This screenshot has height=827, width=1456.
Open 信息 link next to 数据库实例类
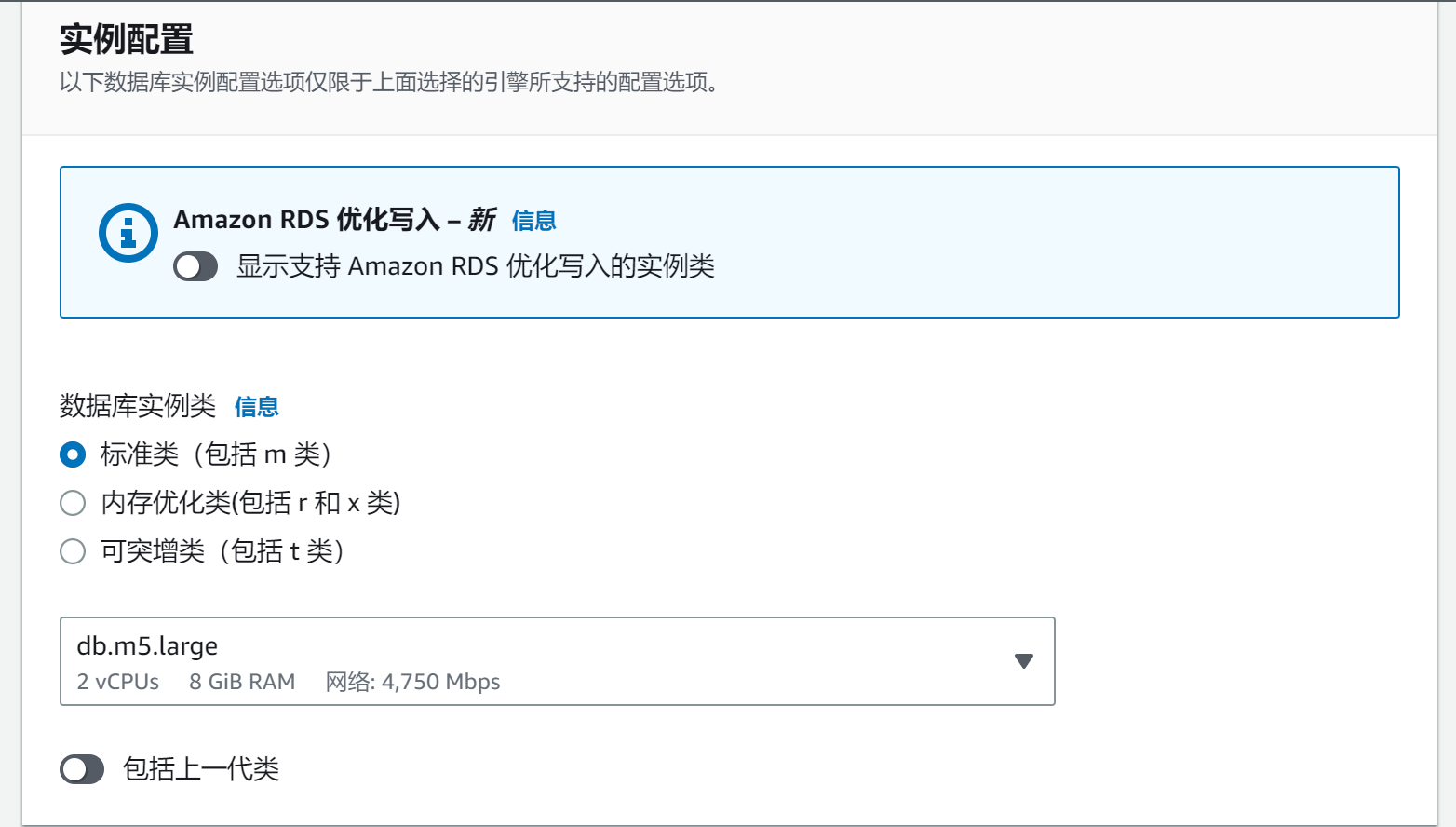[x=257, y=407]
